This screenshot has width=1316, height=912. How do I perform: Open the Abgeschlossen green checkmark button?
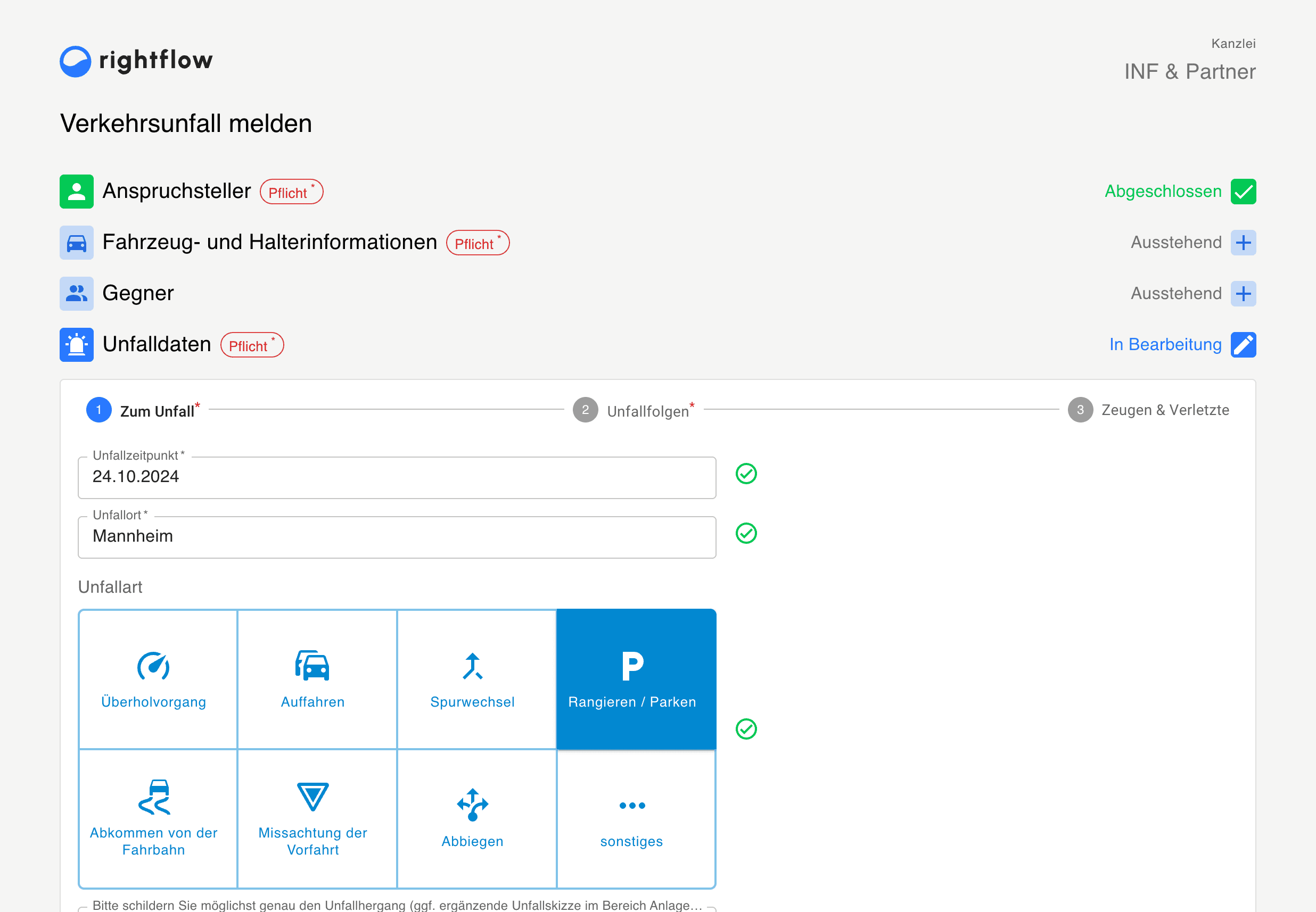pos(1243,192)
